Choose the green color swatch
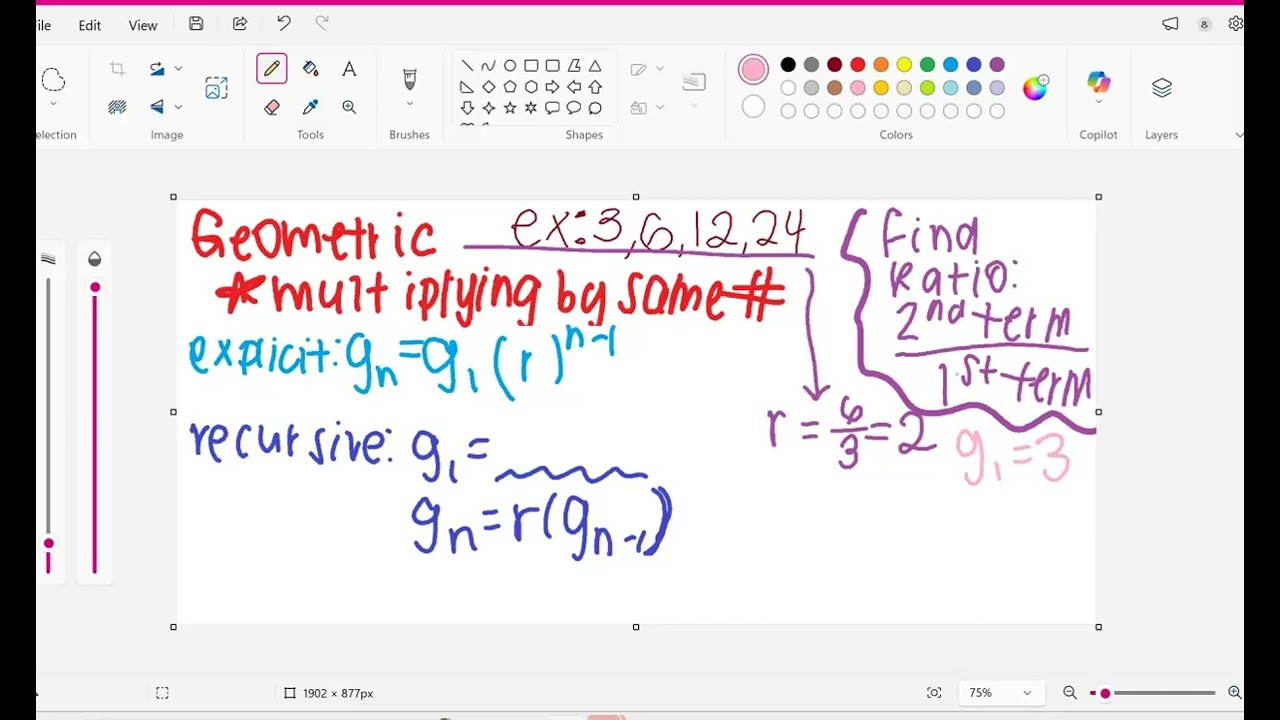The image size is (1280, 720). pyautogui.click(x=927, y=65)
